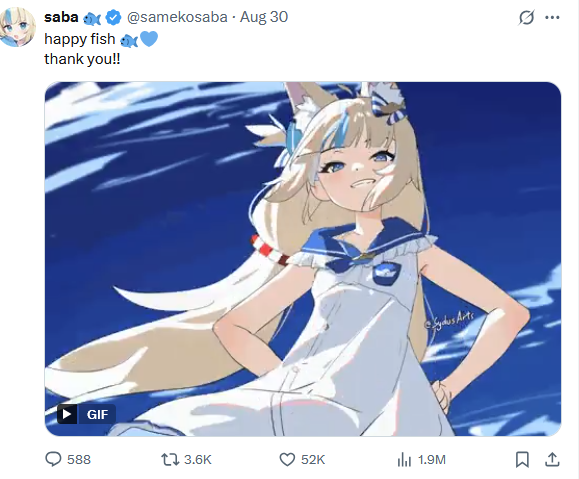Click the display name "saba"
Image resolution: width=579 pixels, height=479 pixels.
pyautogui.click(x=61, y=17)
